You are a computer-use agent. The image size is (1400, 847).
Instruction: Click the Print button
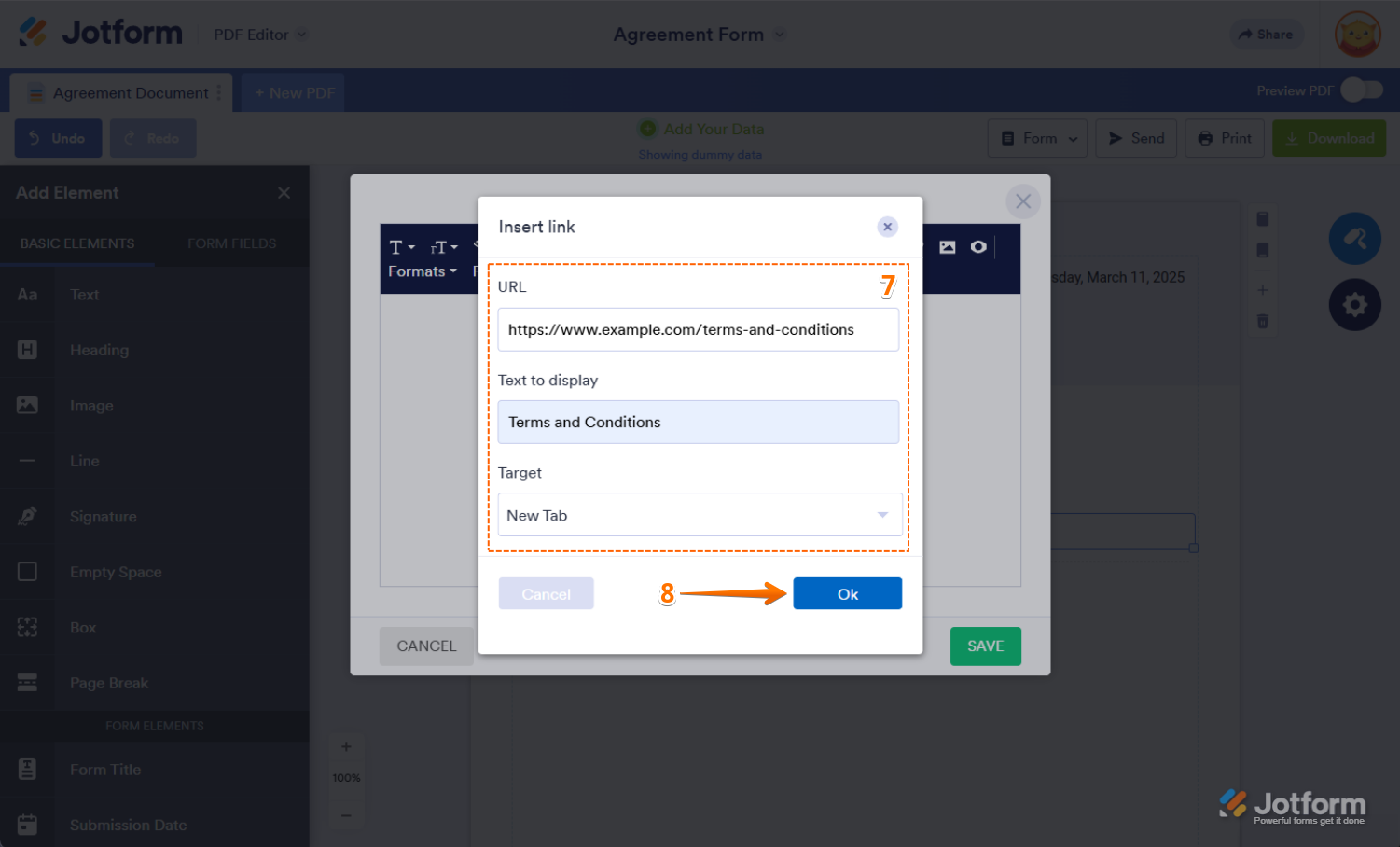click(x=1225, y=138)
